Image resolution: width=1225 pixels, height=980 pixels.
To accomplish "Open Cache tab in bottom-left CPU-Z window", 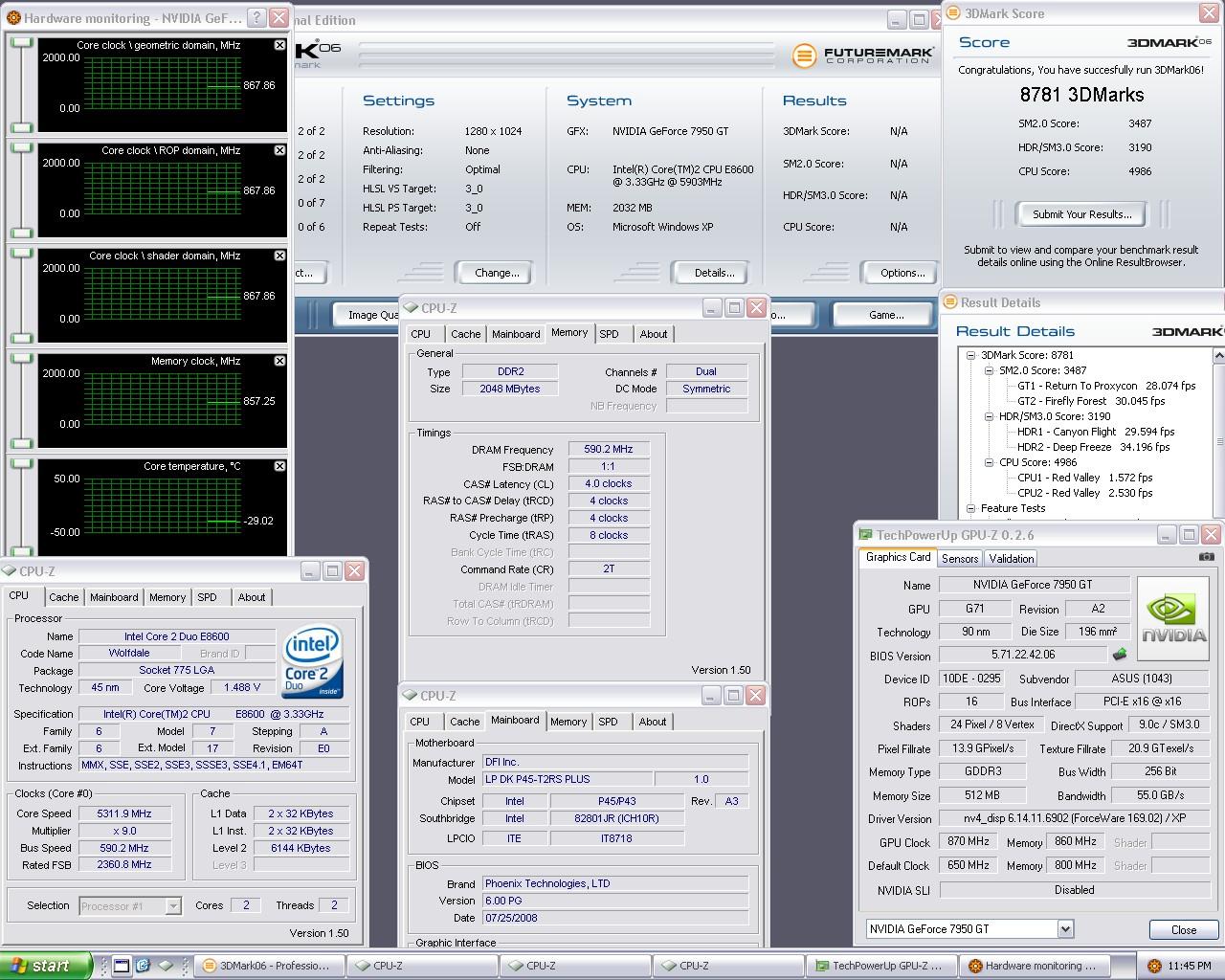I will [x=64, y=597].
